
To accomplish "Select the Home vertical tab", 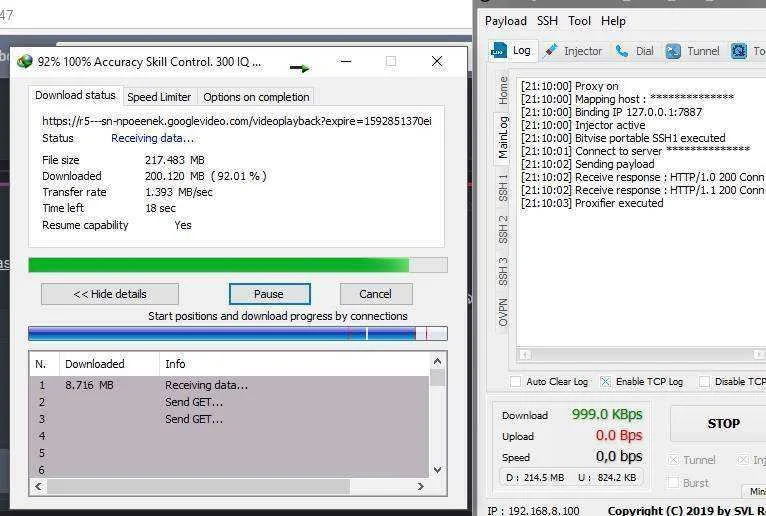I will point(503,90).
